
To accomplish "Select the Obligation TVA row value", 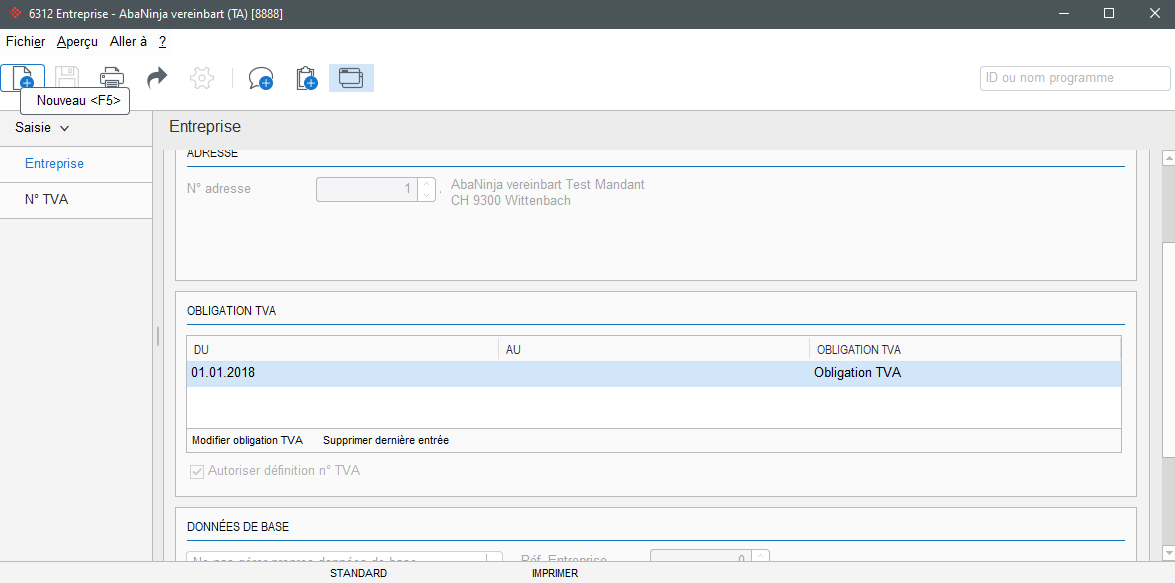I will (857, 372).
